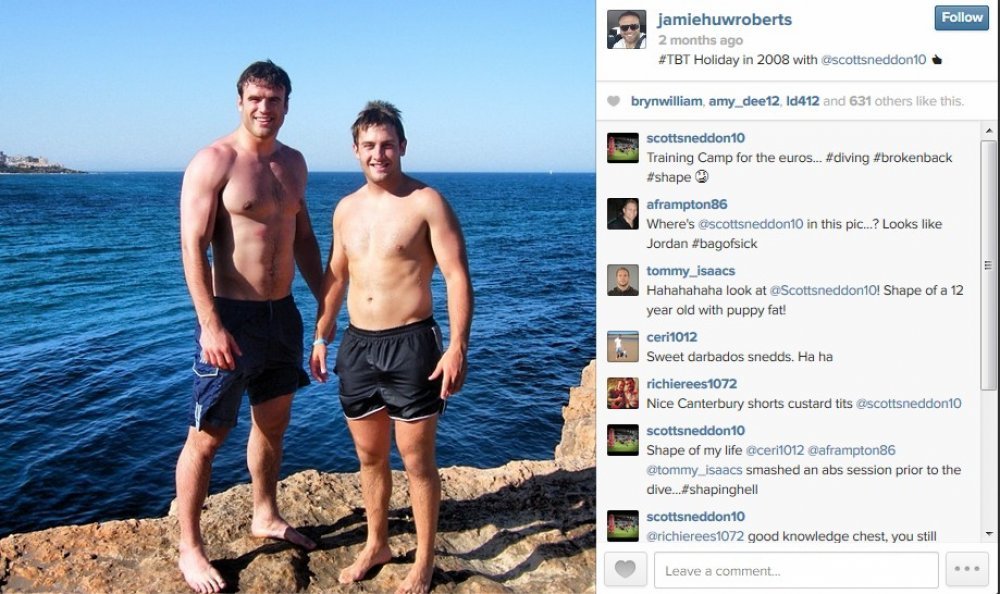Click the comments scrollbar up arrow
This screenshot has height=594, width=1000.
tap(989, 131)
